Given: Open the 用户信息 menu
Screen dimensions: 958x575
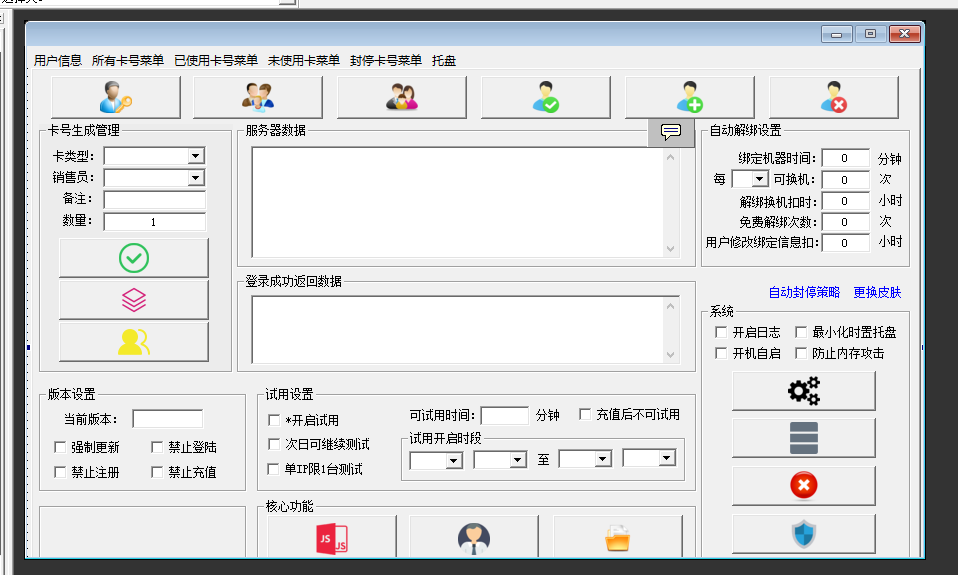Looking at the screenshot, I should [58, 60].
